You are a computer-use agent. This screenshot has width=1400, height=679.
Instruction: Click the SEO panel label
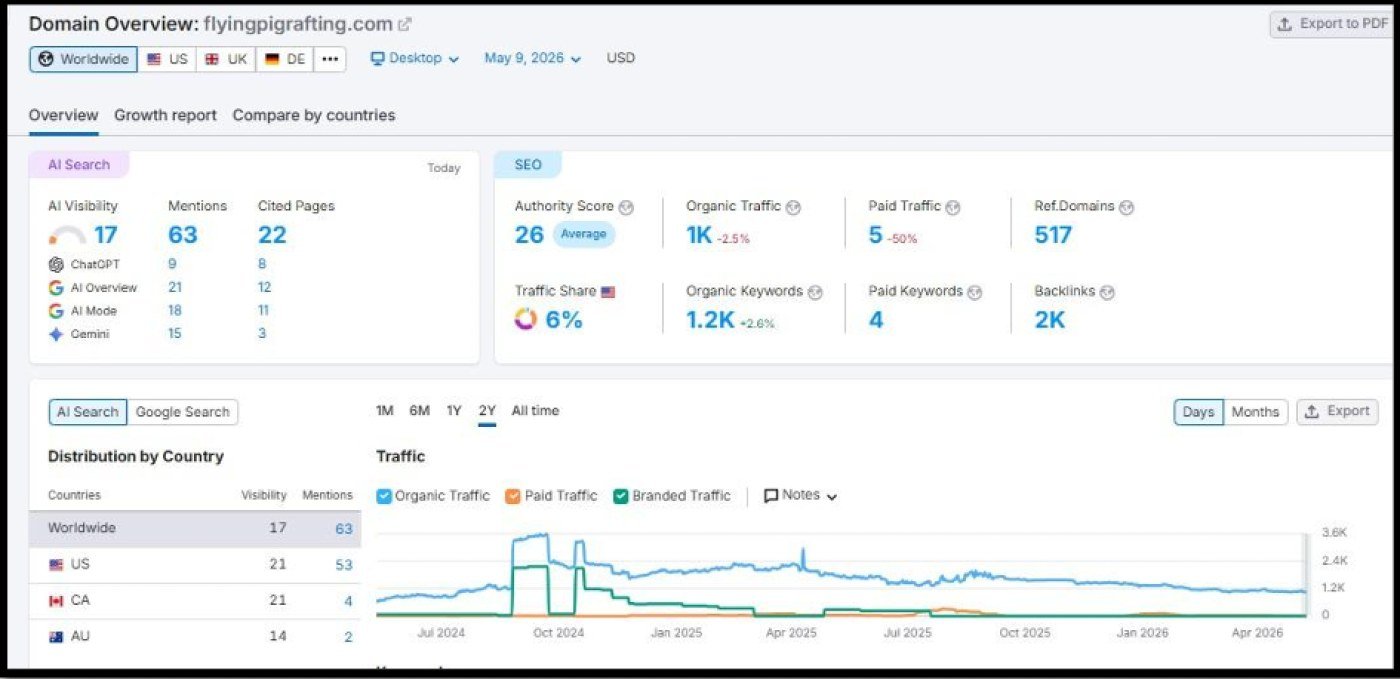click(528, 165)
